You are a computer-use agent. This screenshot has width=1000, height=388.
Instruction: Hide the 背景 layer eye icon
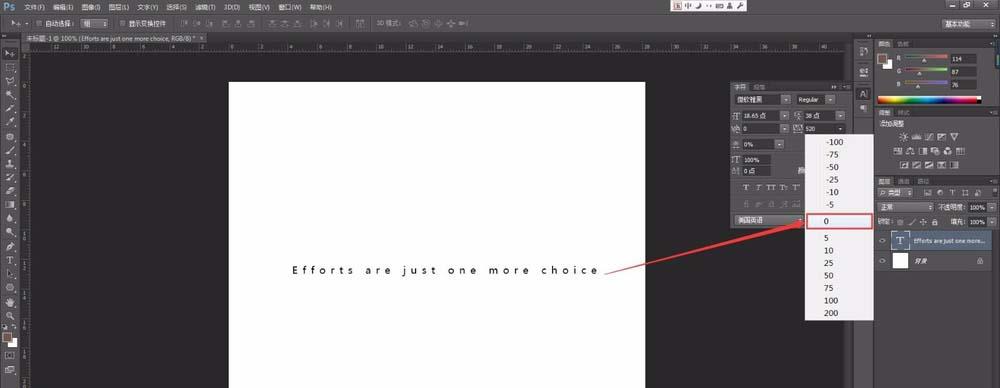click(883, 260)
